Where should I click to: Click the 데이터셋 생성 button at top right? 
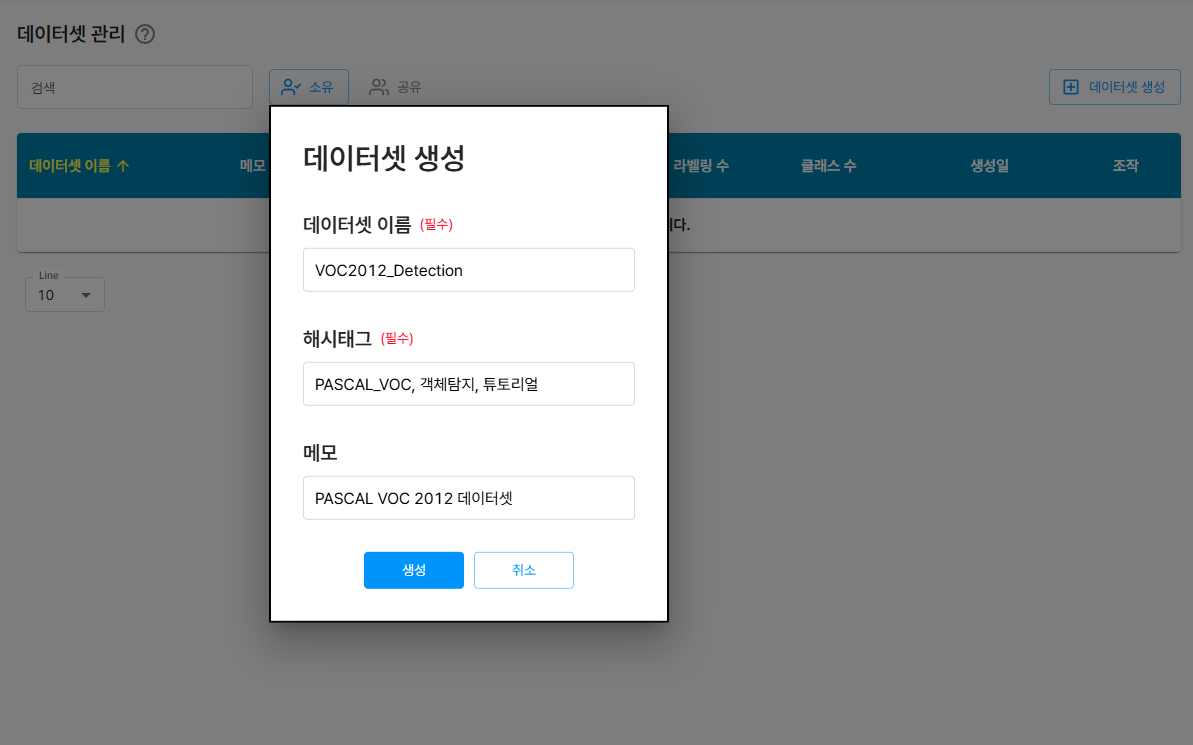[x=1115, y=87]
